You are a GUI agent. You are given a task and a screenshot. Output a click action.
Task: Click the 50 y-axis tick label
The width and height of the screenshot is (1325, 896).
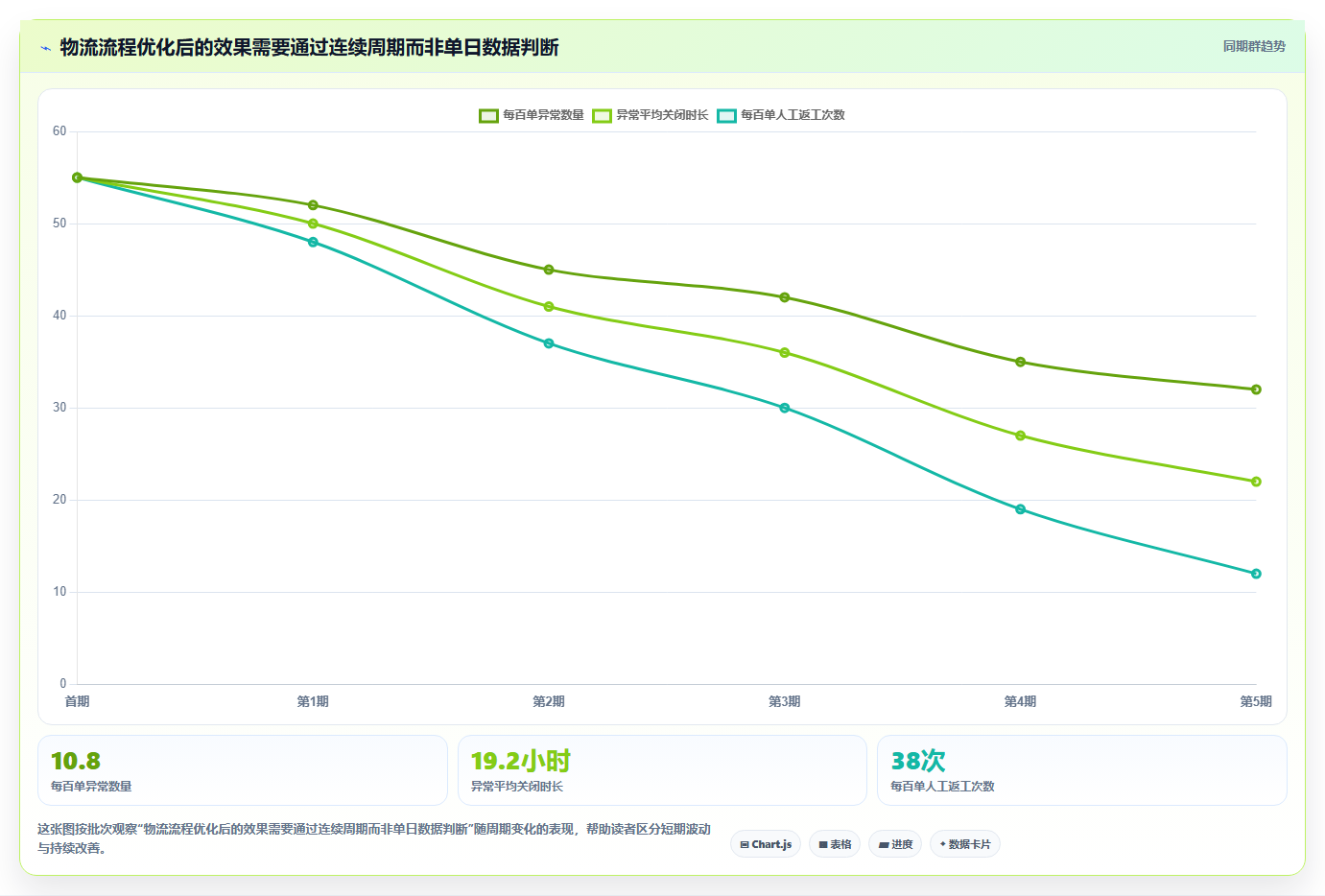59,224
